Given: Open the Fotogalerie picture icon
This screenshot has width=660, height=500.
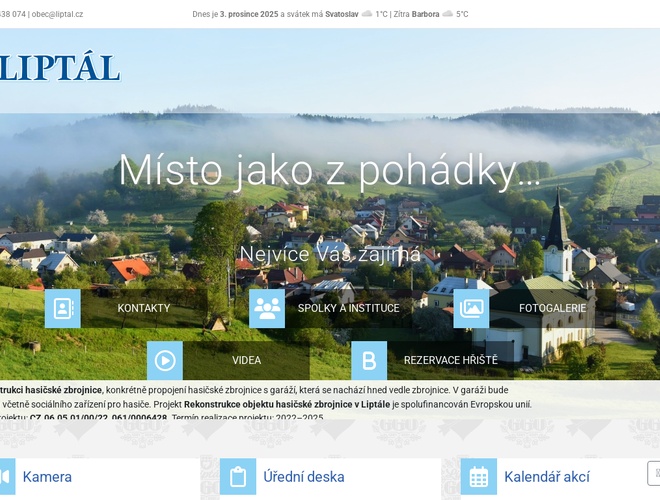Looking at the screenshot, I should tap(471, 308).
